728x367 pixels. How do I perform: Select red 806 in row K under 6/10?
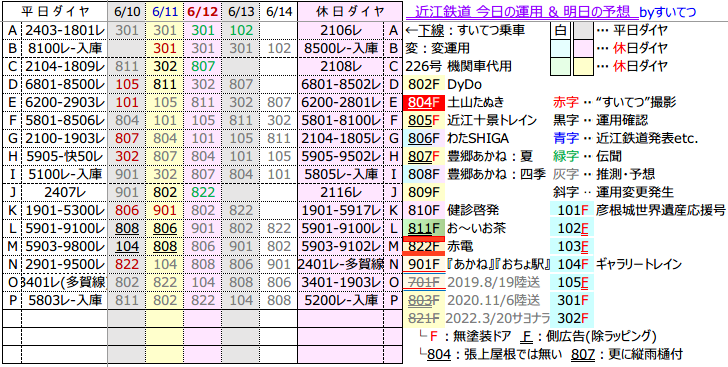point(127,210)
